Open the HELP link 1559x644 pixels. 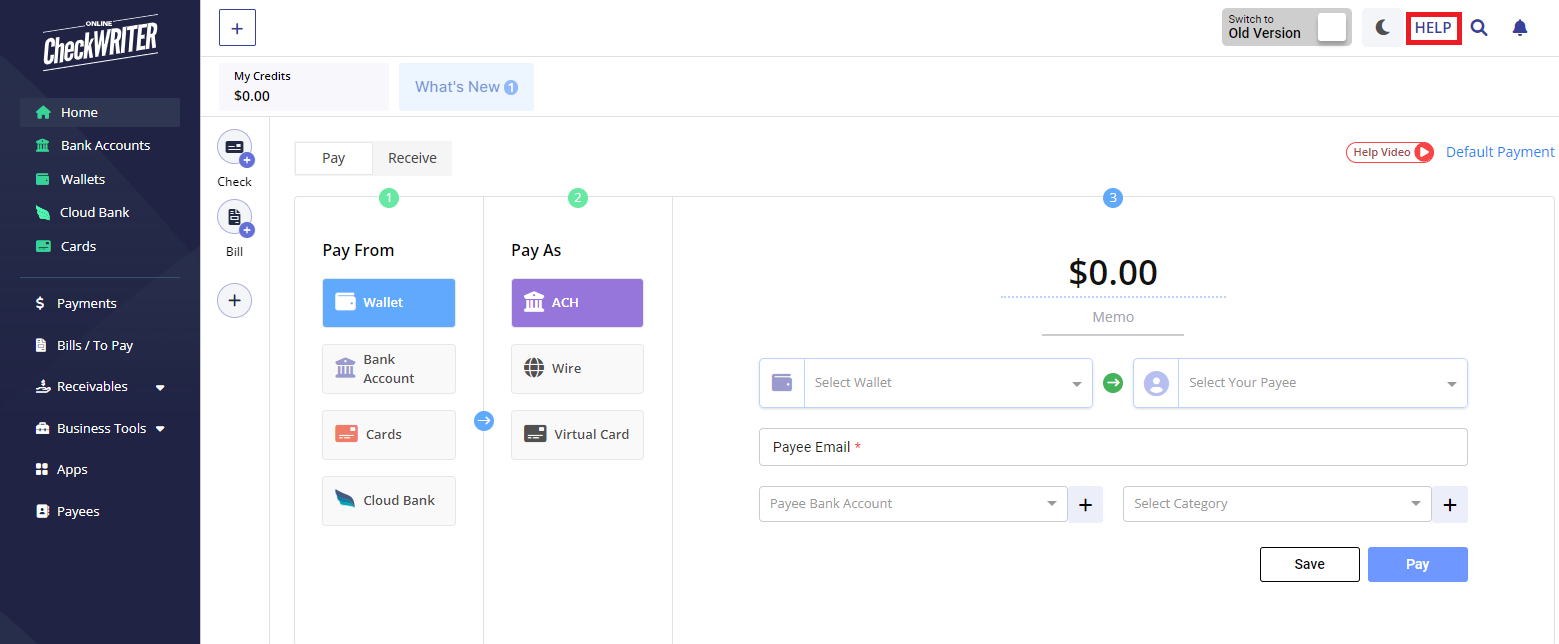coord(1433,28)
